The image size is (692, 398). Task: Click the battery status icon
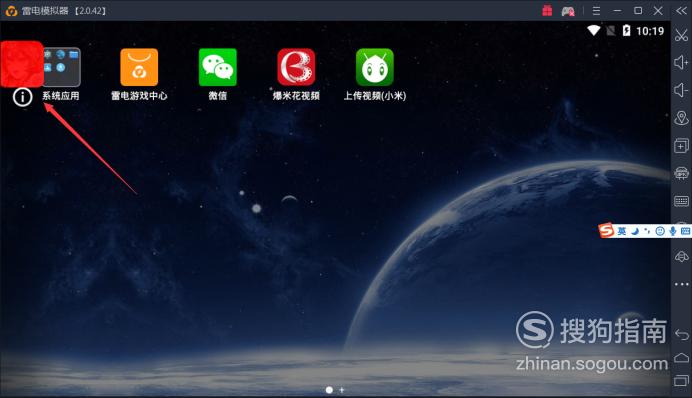point(626,30)
